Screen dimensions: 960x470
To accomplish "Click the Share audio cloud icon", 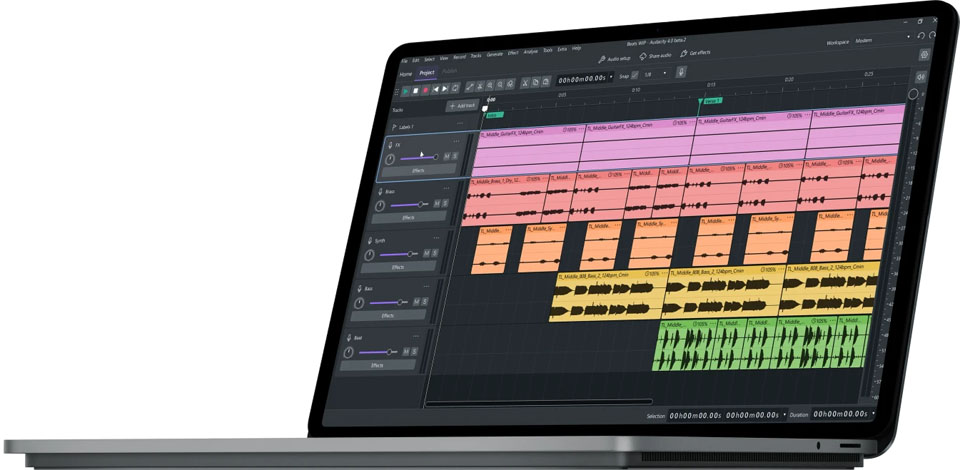I will coord(643,56).
